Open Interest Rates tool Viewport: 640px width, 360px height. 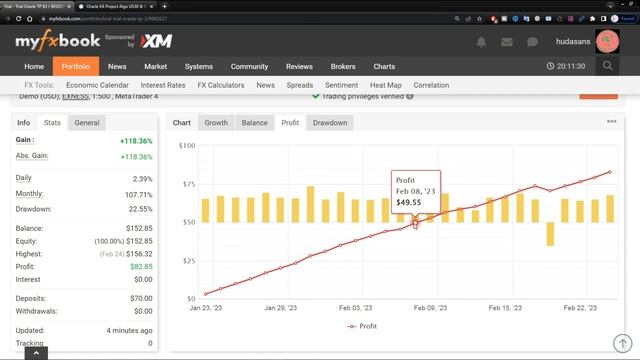coord(163,85)
